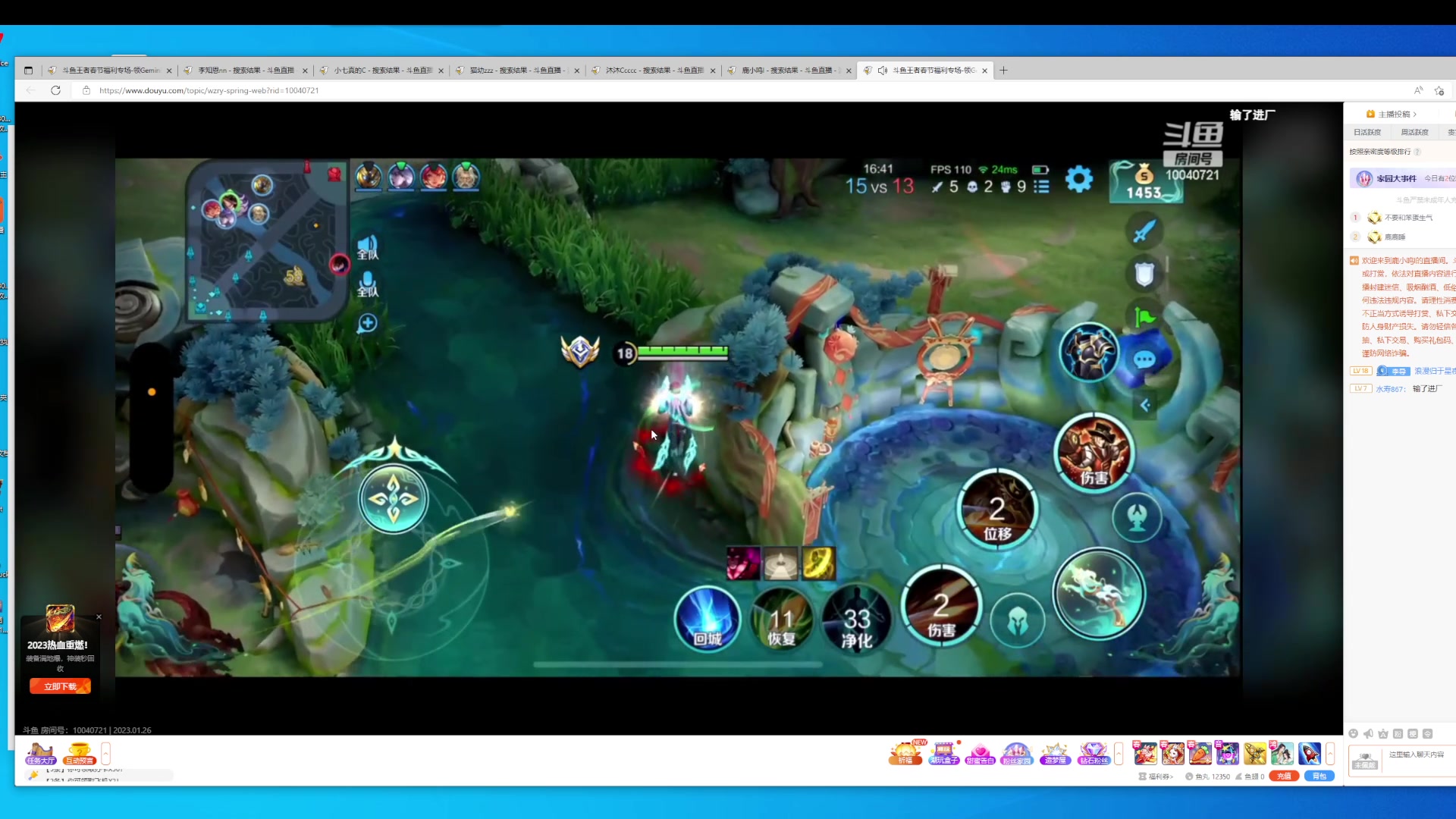
Task: Switch to the 日活跃度 tab
Action: point(1367,132)
